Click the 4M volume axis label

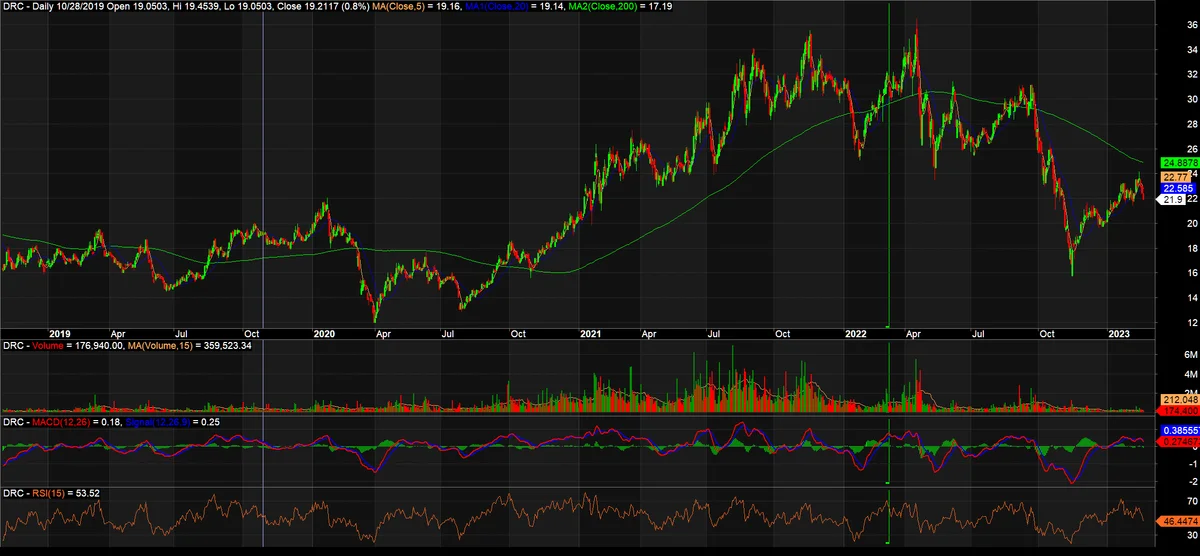(1190, 374)
